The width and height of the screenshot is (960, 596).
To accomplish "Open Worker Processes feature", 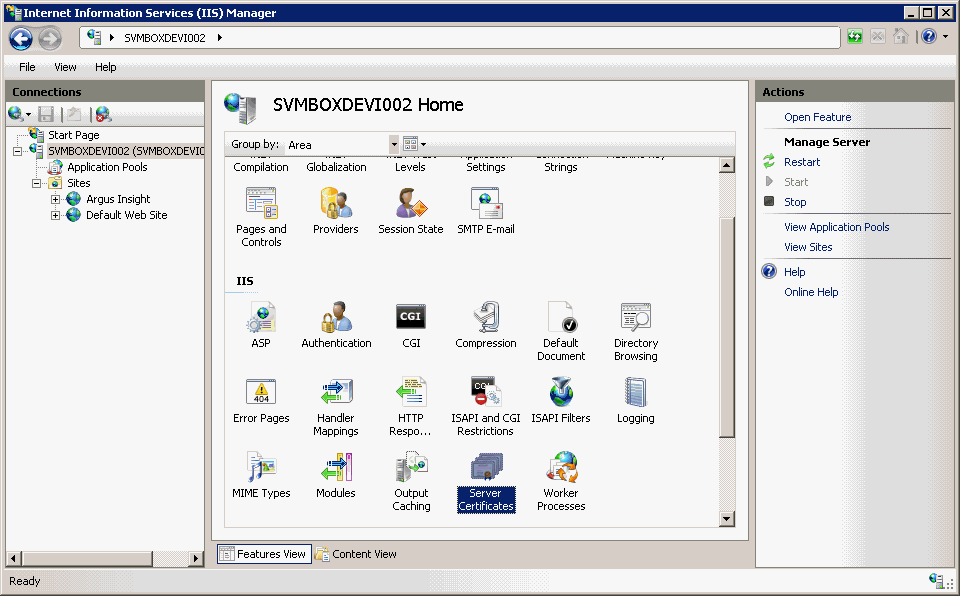I will pos(561,468).
